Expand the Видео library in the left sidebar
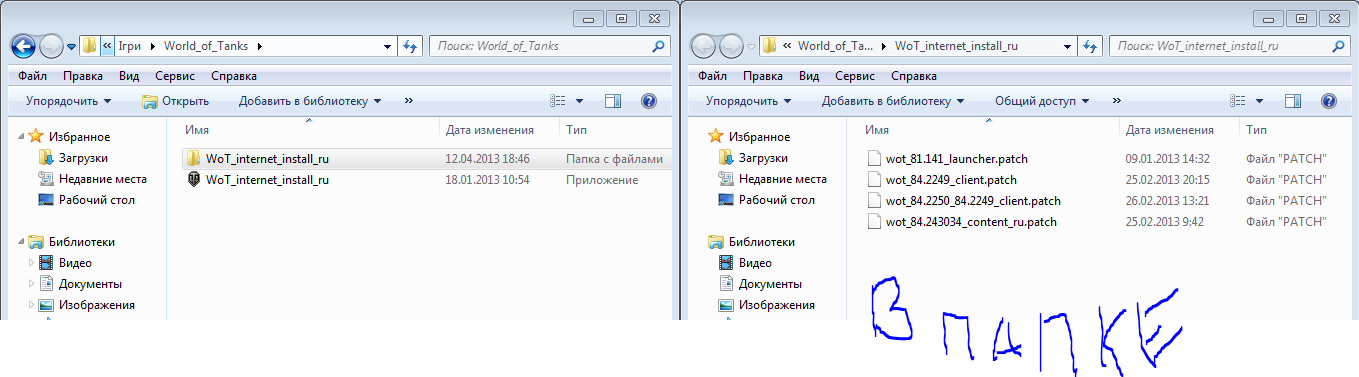 click(30, 263)
